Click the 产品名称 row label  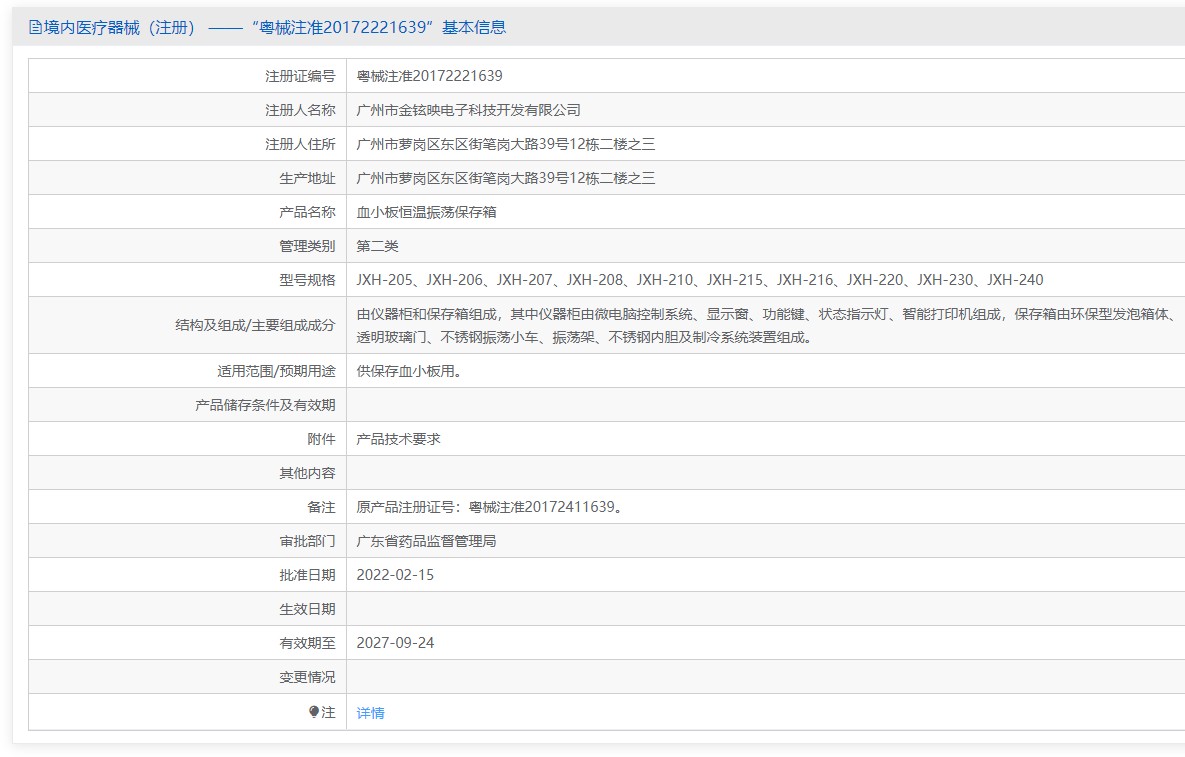tap(307, 212)
